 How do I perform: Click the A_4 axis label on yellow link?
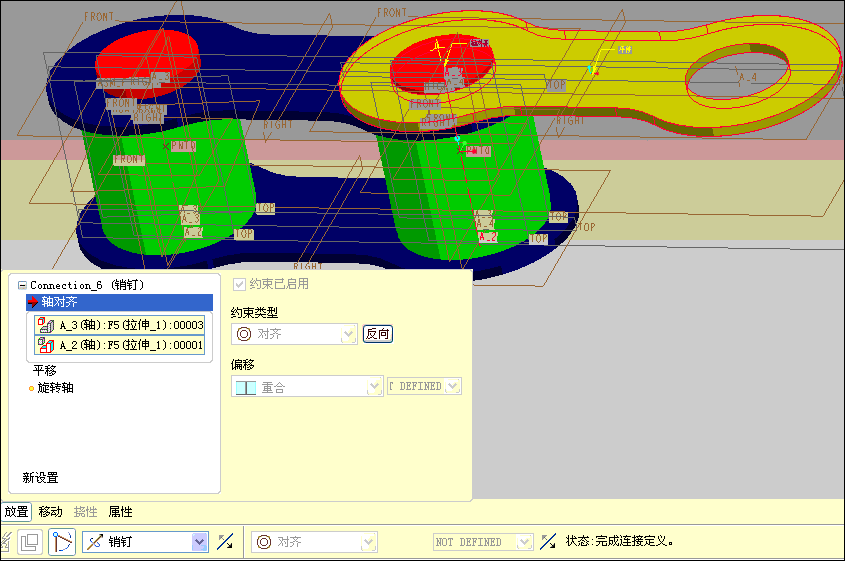click(747, 77)
